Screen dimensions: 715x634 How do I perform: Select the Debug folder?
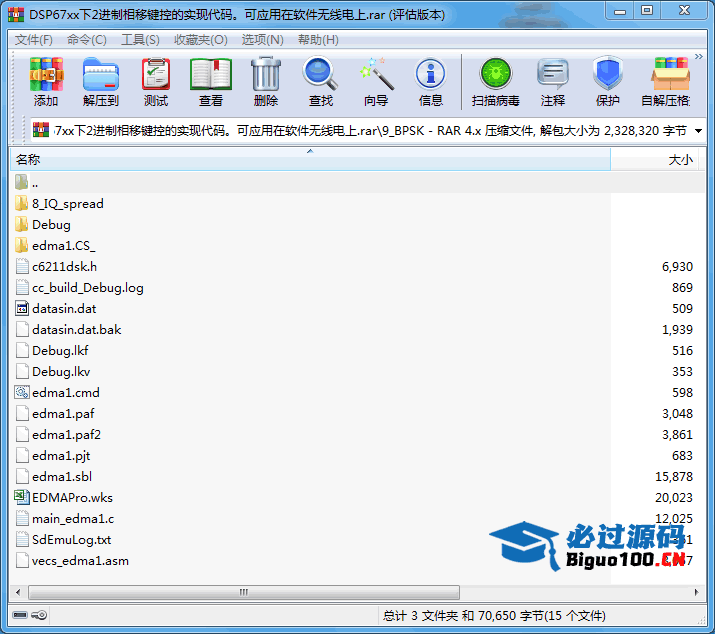(x=43, y=224)
